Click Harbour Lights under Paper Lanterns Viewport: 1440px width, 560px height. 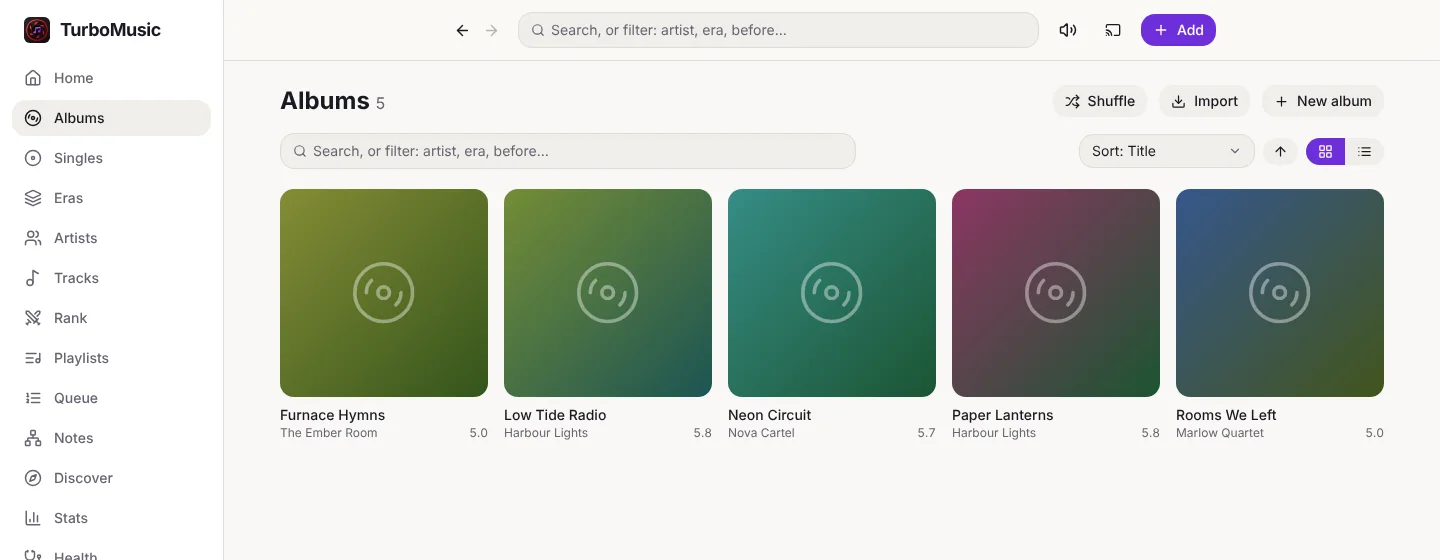994,433
